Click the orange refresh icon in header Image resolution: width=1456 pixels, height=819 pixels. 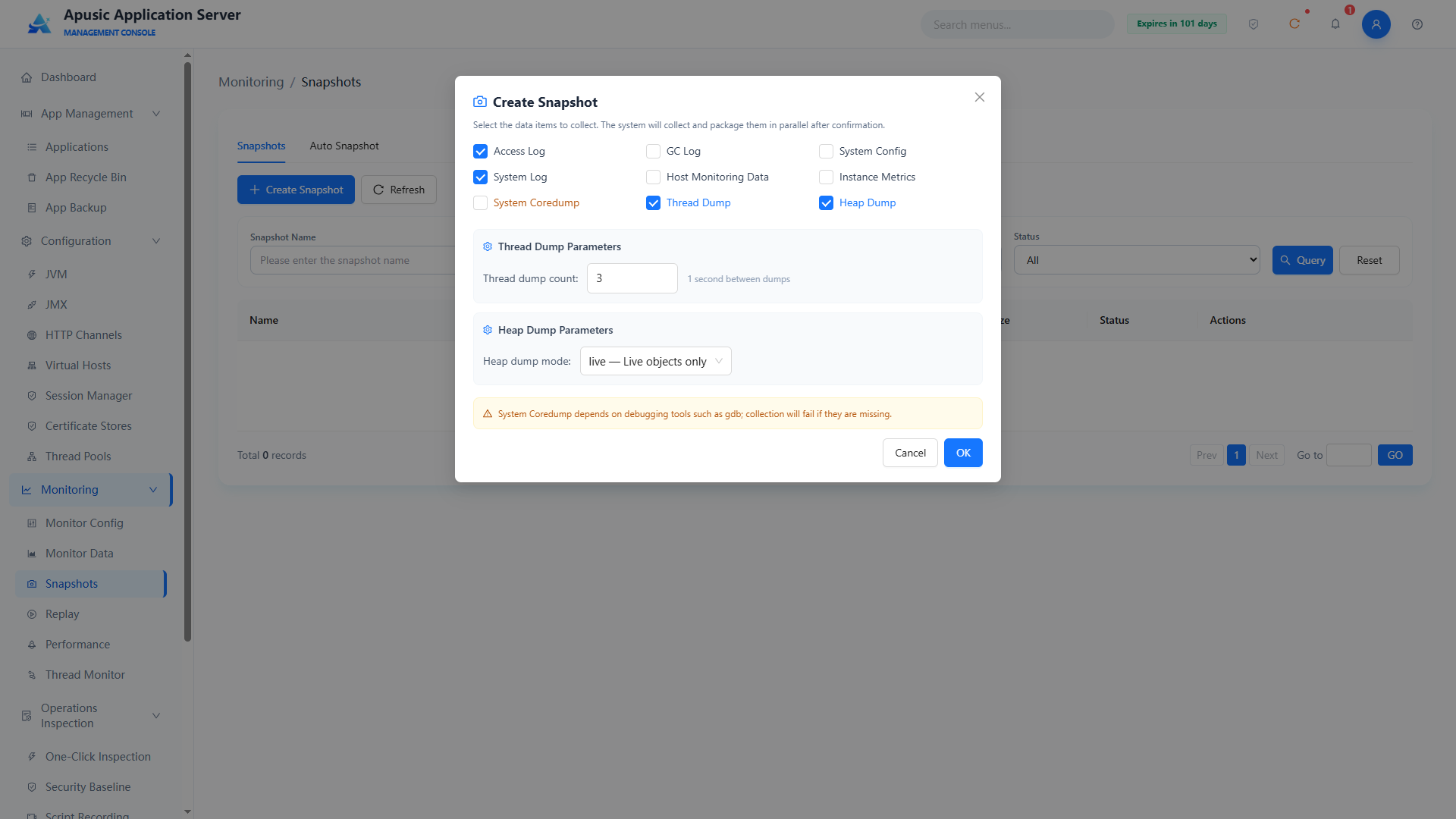coord(1294,24)
